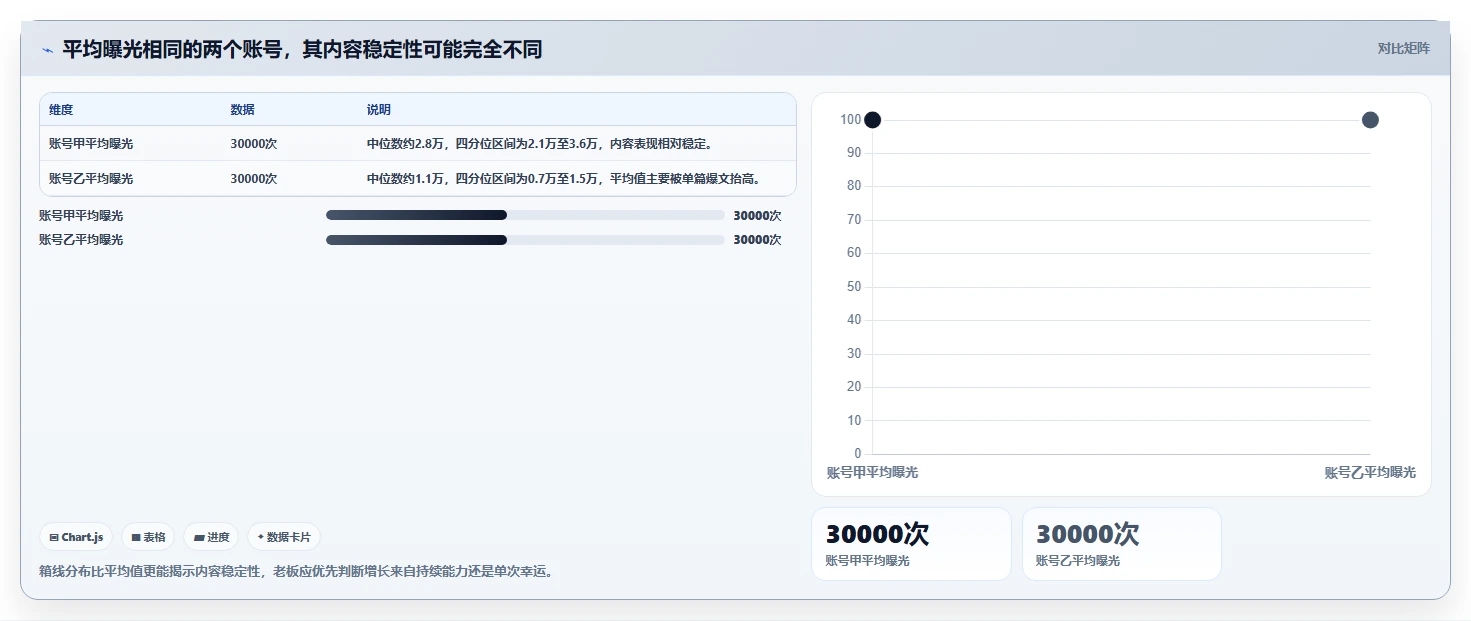The height and width of the screenshot is (621, 1471).
Task: Click the sparkle icon in the 数据卡片 tag
Action: coord(261,537)
